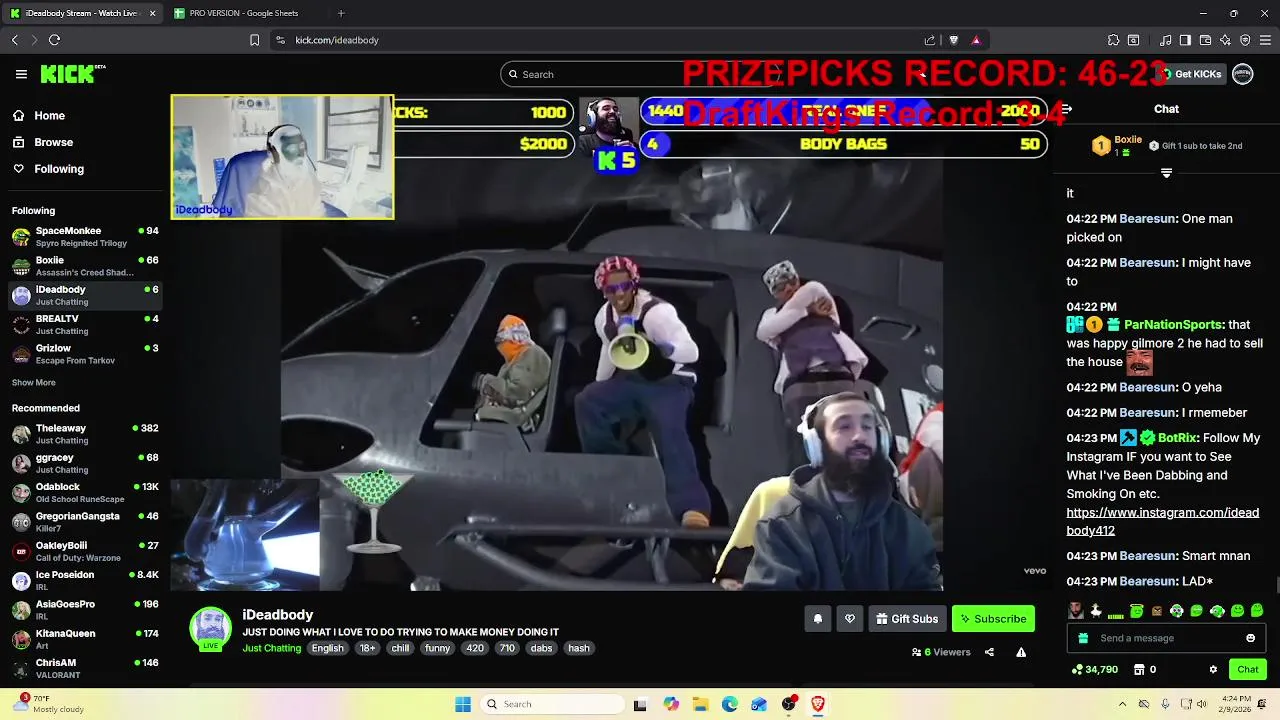
Task: Click the Just Chatting category link under title
Action: (x=271, y=648)
